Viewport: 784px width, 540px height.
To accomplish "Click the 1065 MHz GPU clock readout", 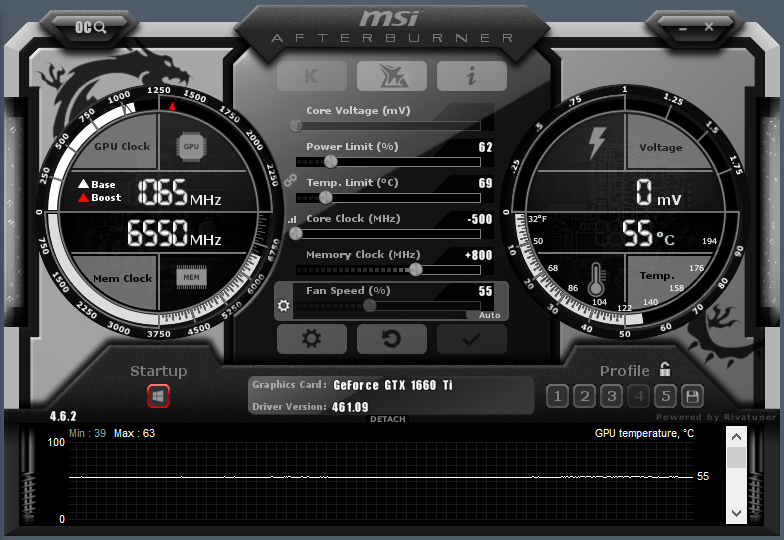I will coord(179,192).
